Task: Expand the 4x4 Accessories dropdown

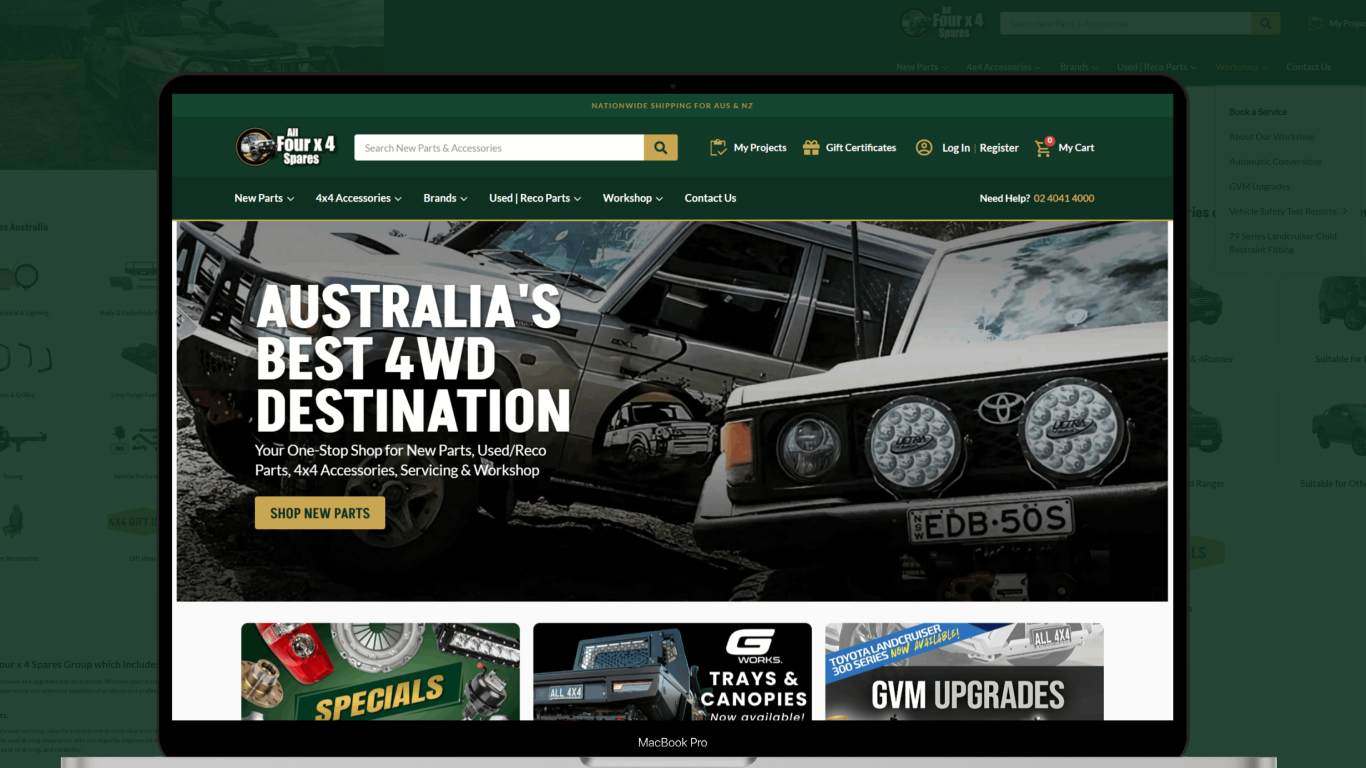Action: click(x=358, y=198)
